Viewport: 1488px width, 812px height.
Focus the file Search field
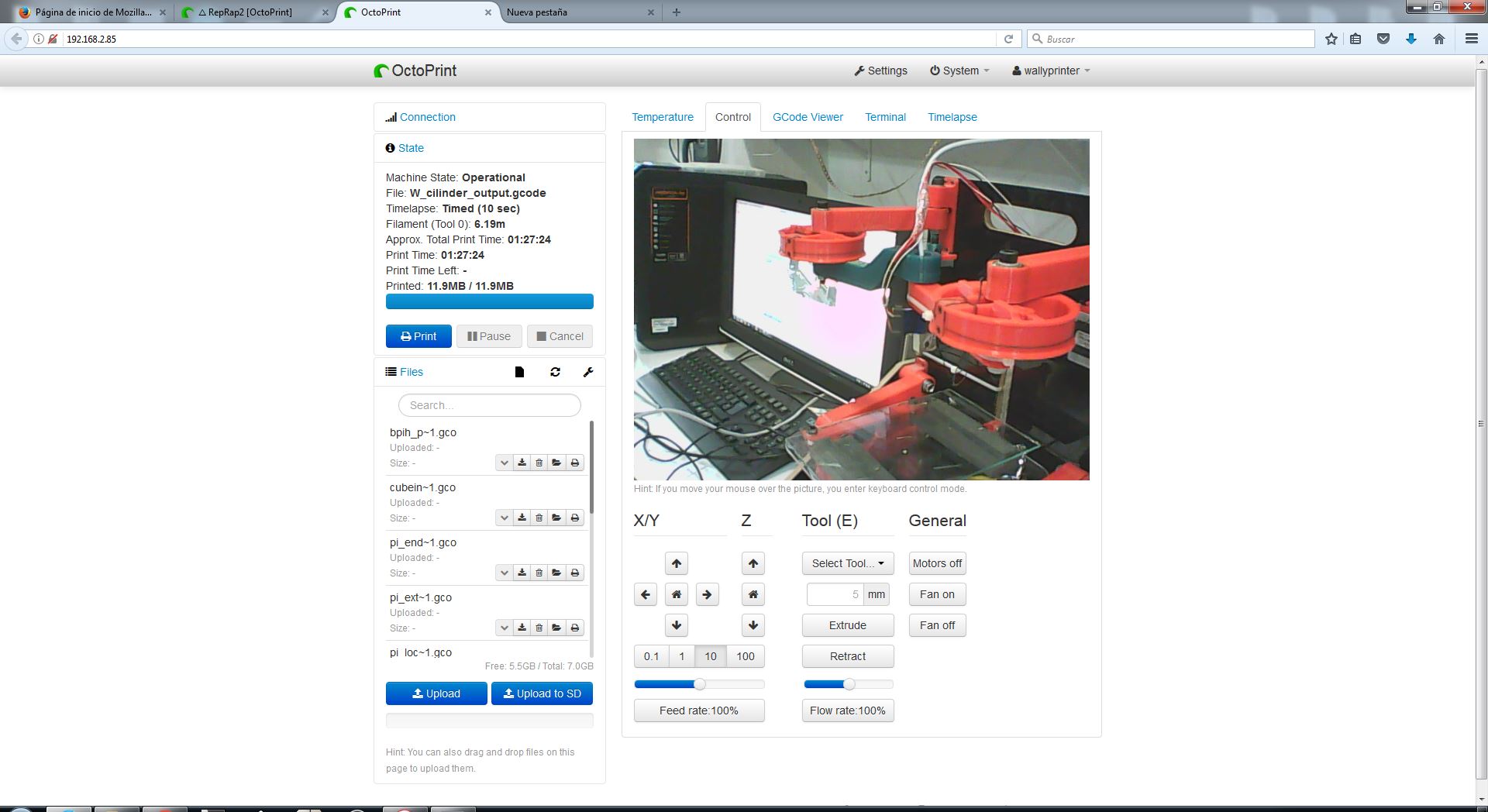490,405
